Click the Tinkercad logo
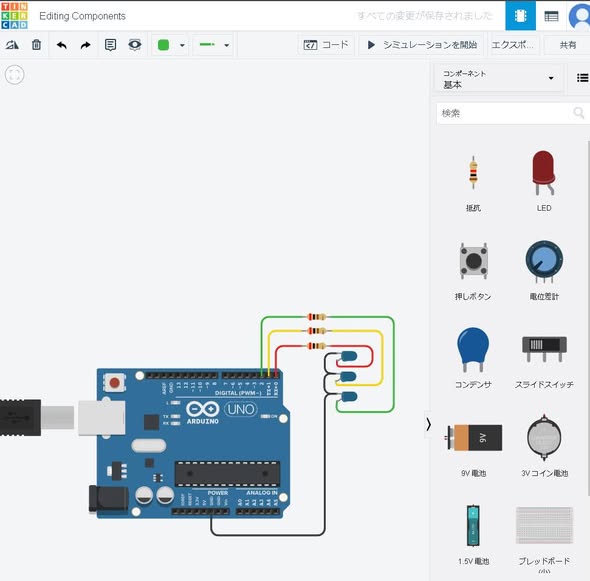Screen dimensions: 590x581 (x=14, y=16)
